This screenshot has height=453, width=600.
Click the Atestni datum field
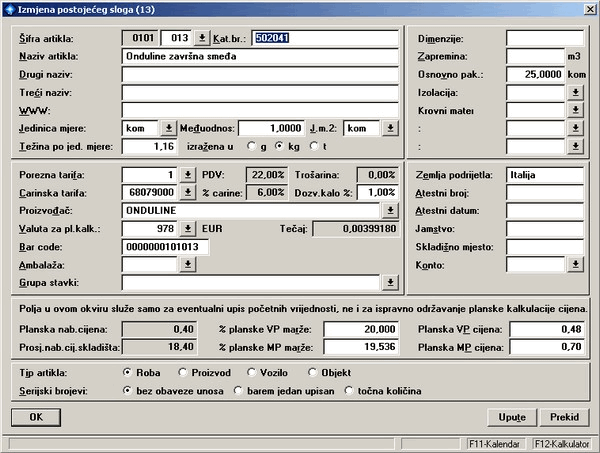pos(545,211)
